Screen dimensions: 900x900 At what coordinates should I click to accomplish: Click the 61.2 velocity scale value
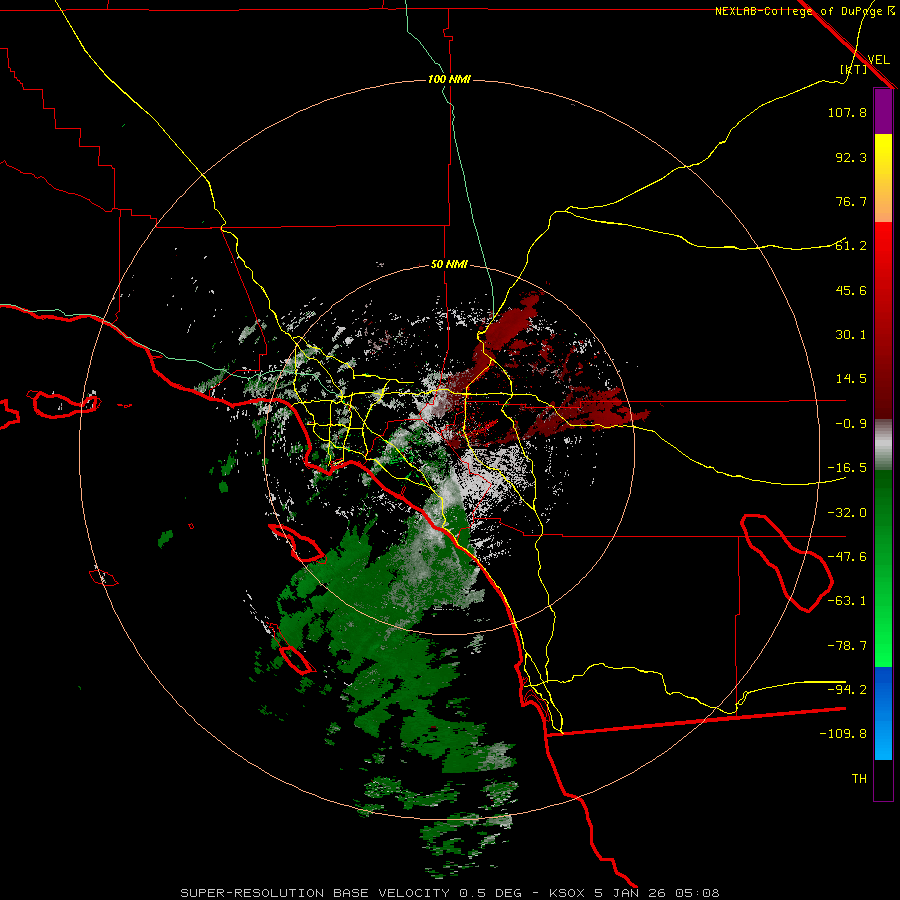point(851,246)
